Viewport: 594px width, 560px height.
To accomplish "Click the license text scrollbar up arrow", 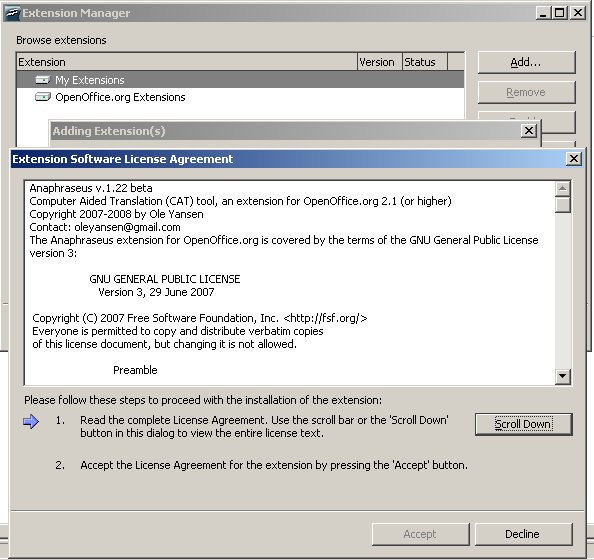I will pos(563,188).
